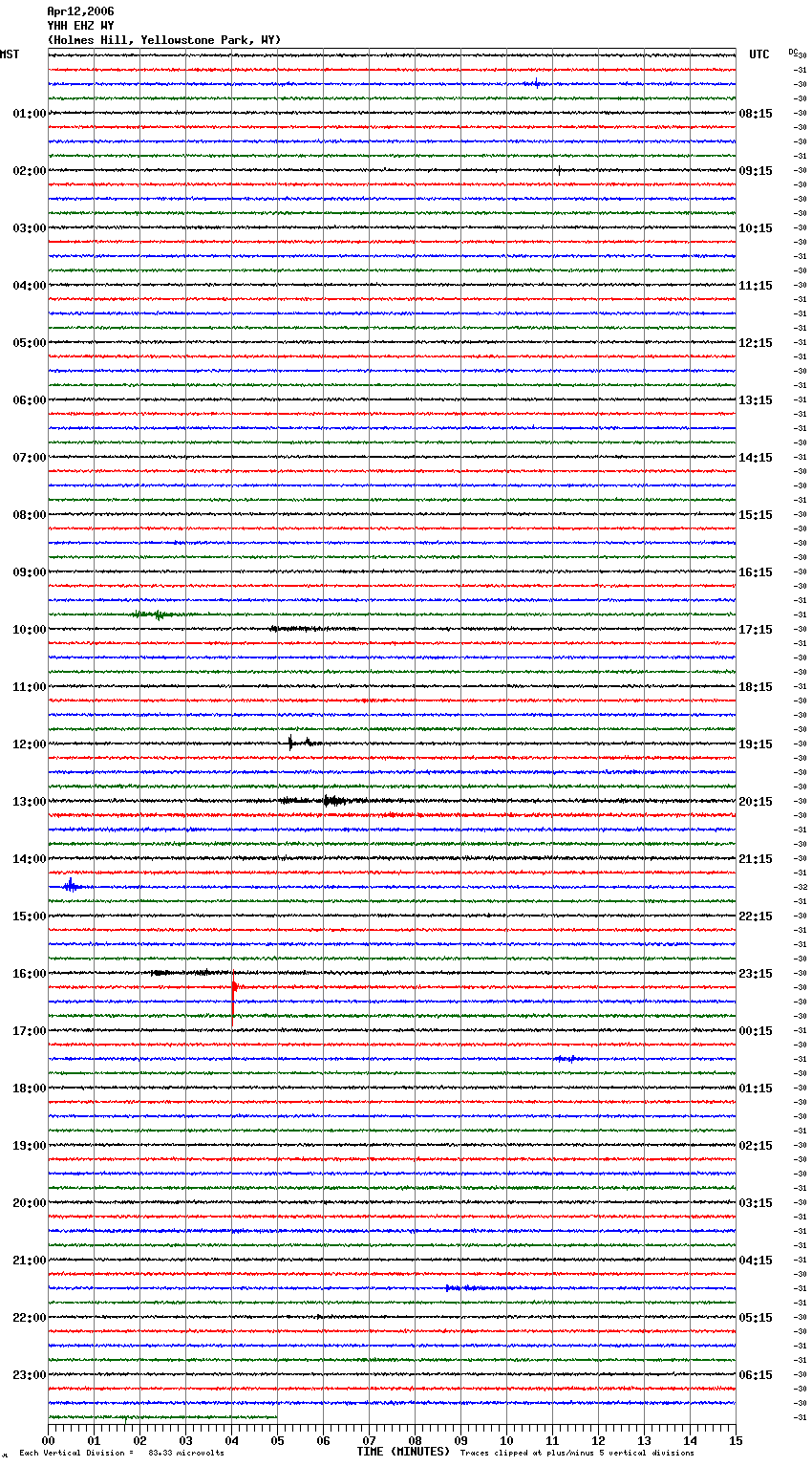Click the UTC label "08:15"

pos(756,114)
